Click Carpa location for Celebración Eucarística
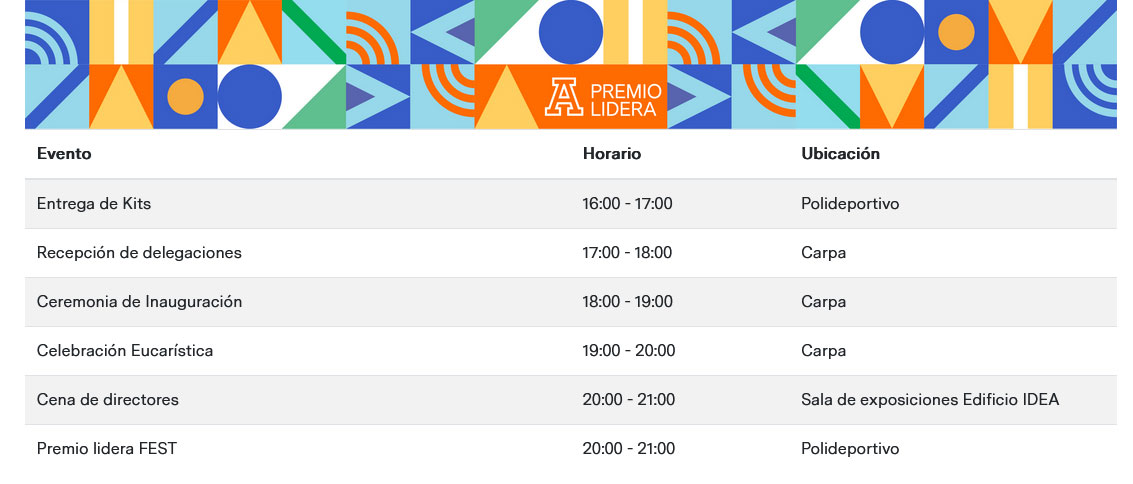Image resolution: width=1133 pixels, height=484 pixels. (824, 351)
